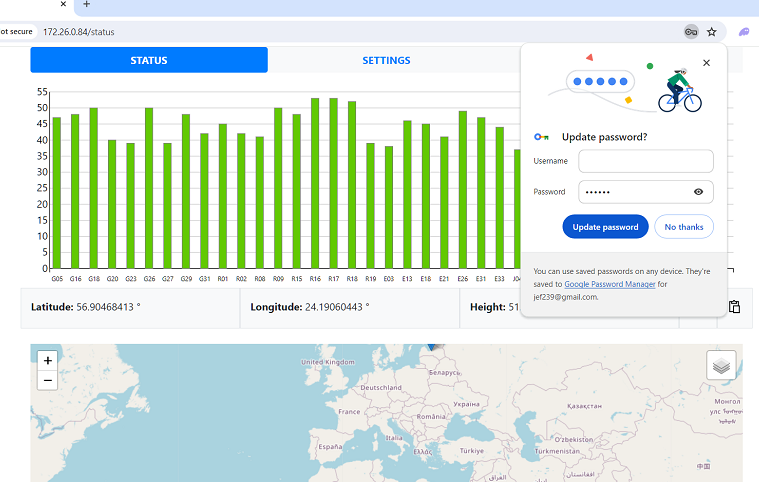Close the current browser tab

point(63,4)
